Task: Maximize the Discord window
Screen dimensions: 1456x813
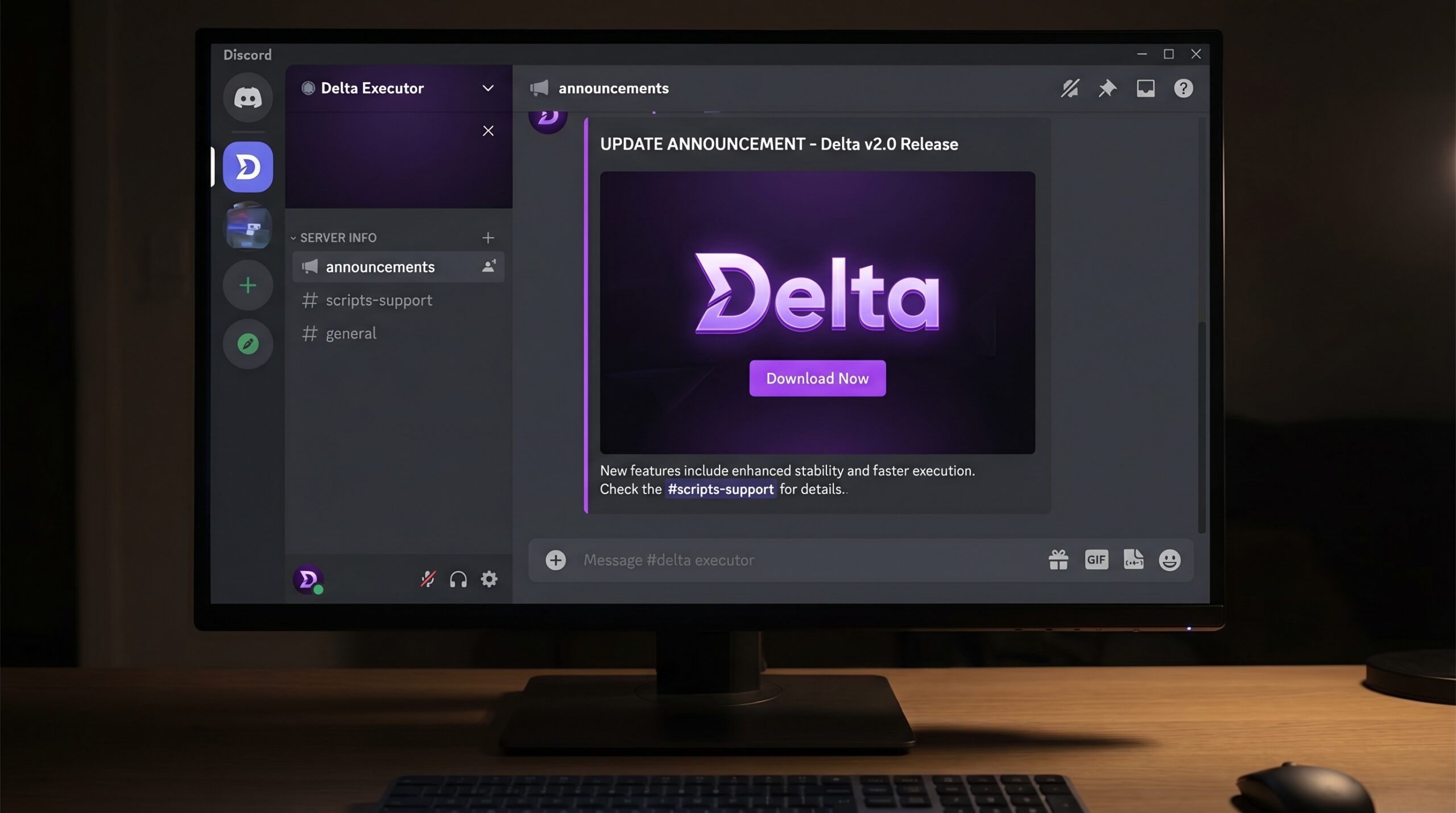Action: pos(1169,54)
